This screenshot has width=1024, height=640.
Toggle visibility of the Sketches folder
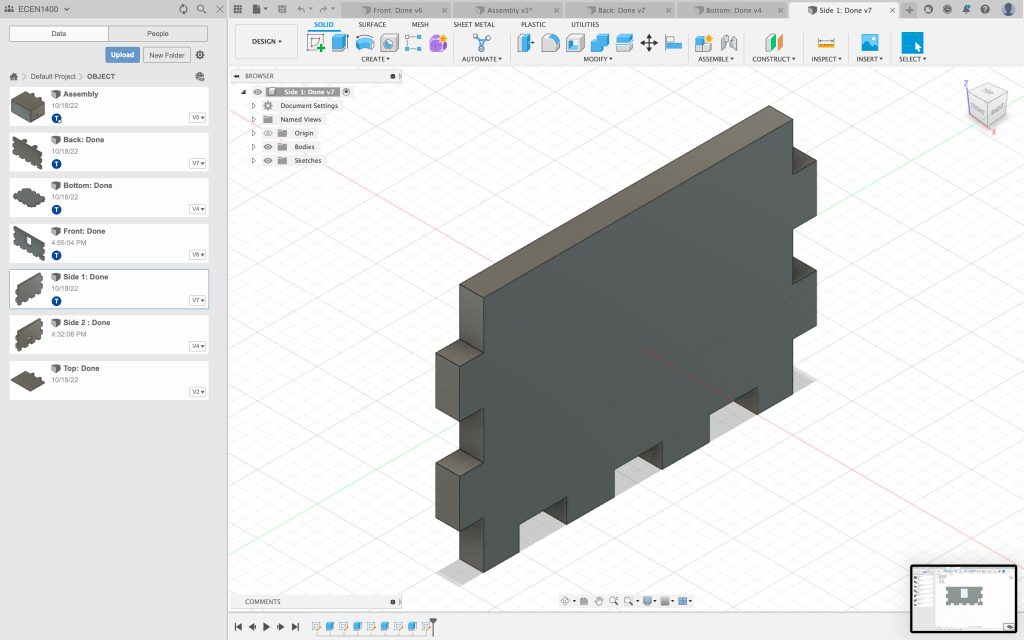pos(268,161)
